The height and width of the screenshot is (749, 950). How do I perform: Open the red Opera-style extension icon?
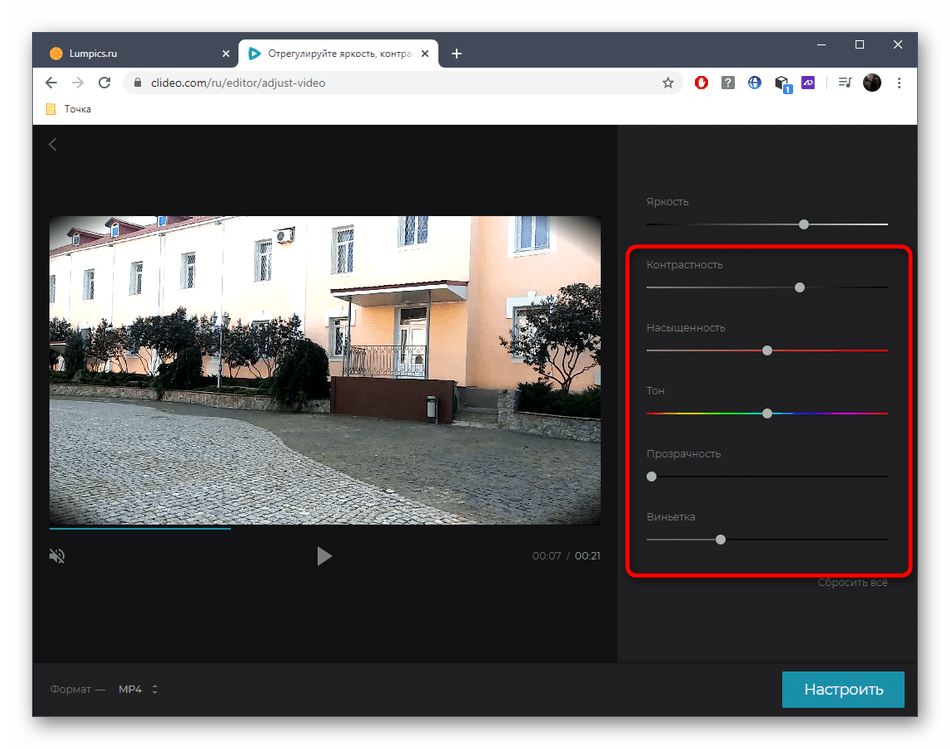coord(701,82)
